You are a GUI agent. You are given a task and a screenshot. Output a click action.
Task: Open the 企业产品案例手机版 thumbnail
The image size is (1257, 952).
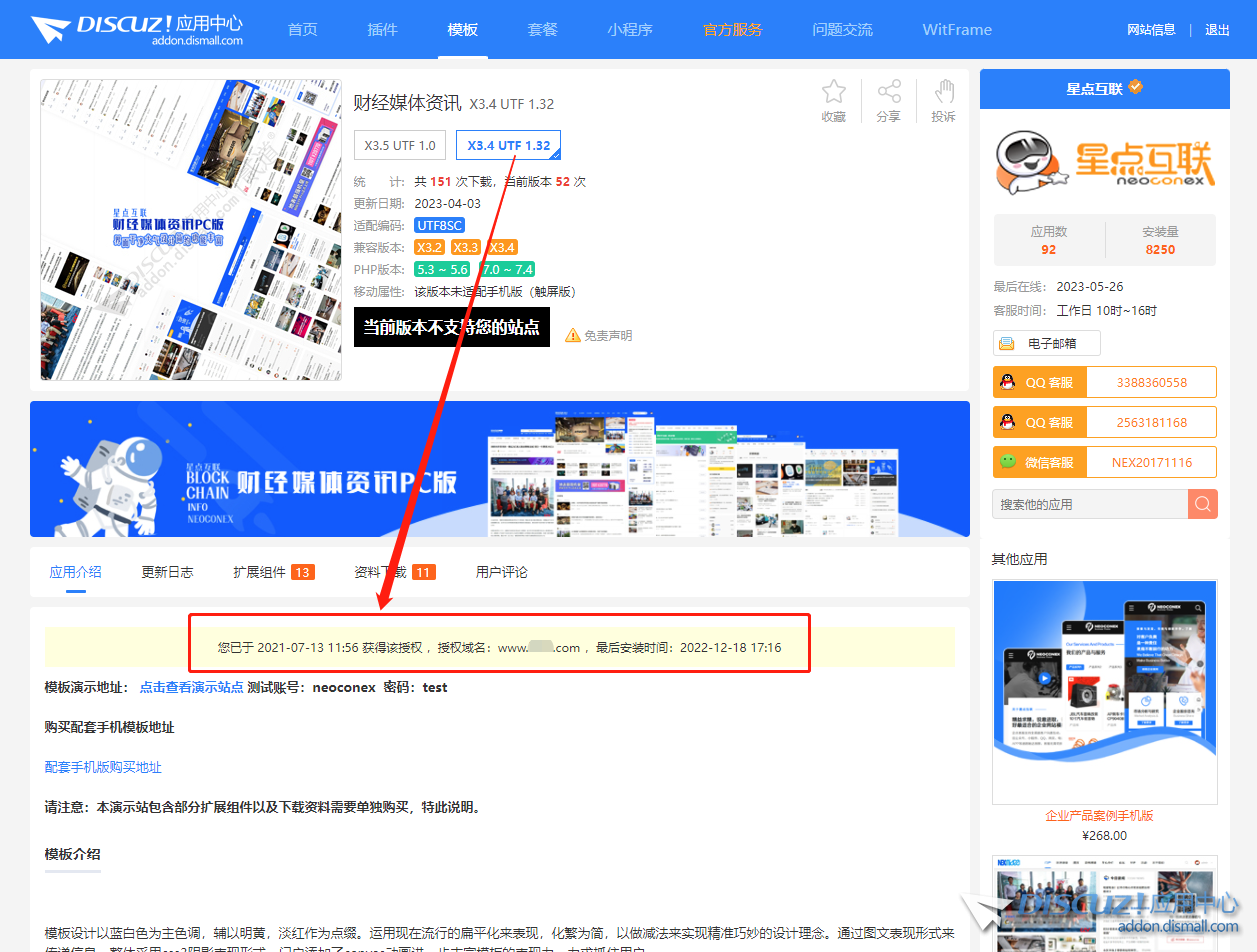1105,692
